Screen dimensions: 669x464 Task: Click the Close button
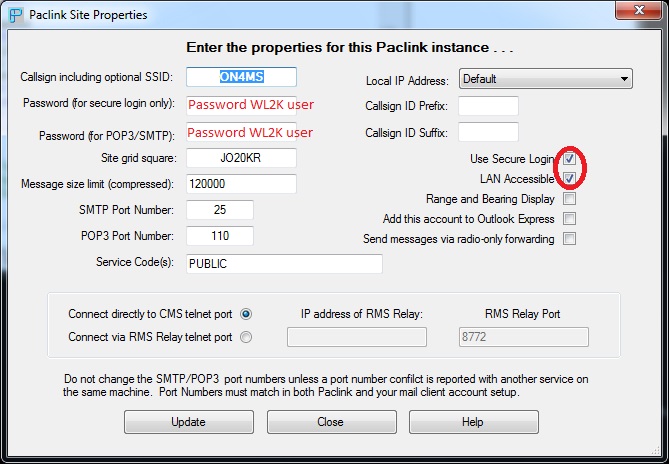click(332, 422)
